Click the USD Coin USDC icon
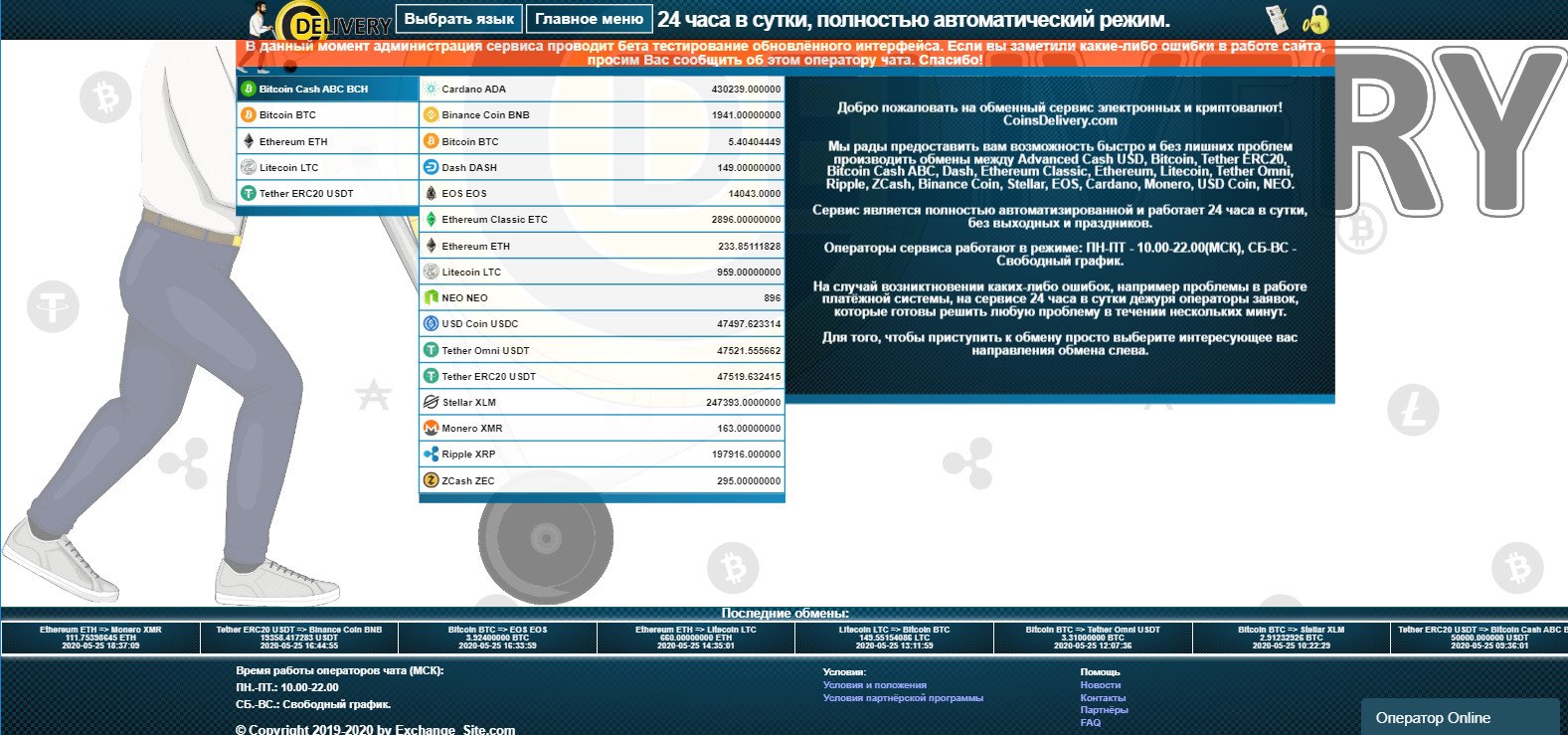This screenshot has width=1568, height=735. [431, 323]
